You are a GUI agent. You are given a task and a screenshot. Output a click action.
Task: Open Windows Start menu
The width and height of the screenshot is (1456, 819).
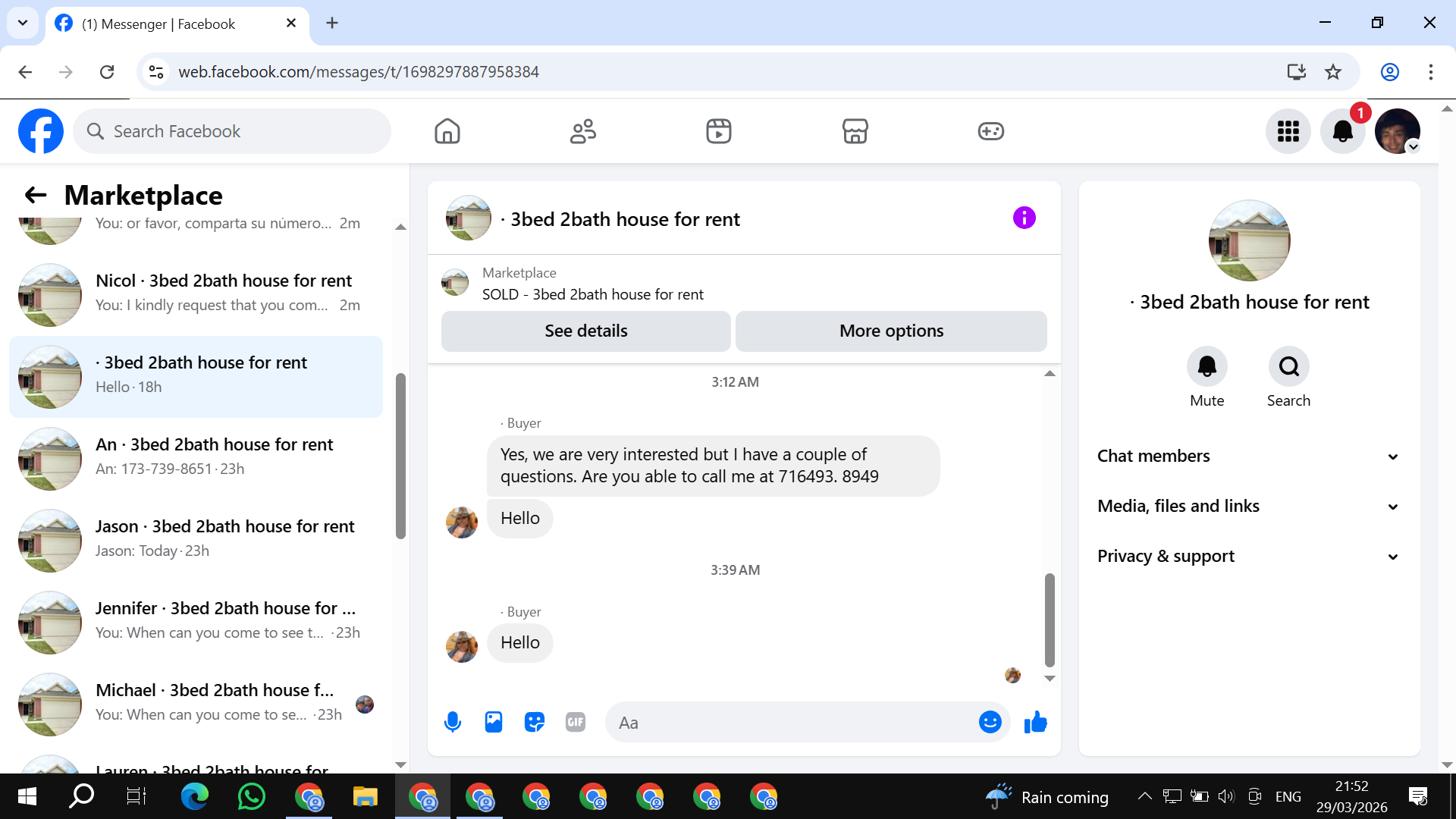click(x=27, y=796)
